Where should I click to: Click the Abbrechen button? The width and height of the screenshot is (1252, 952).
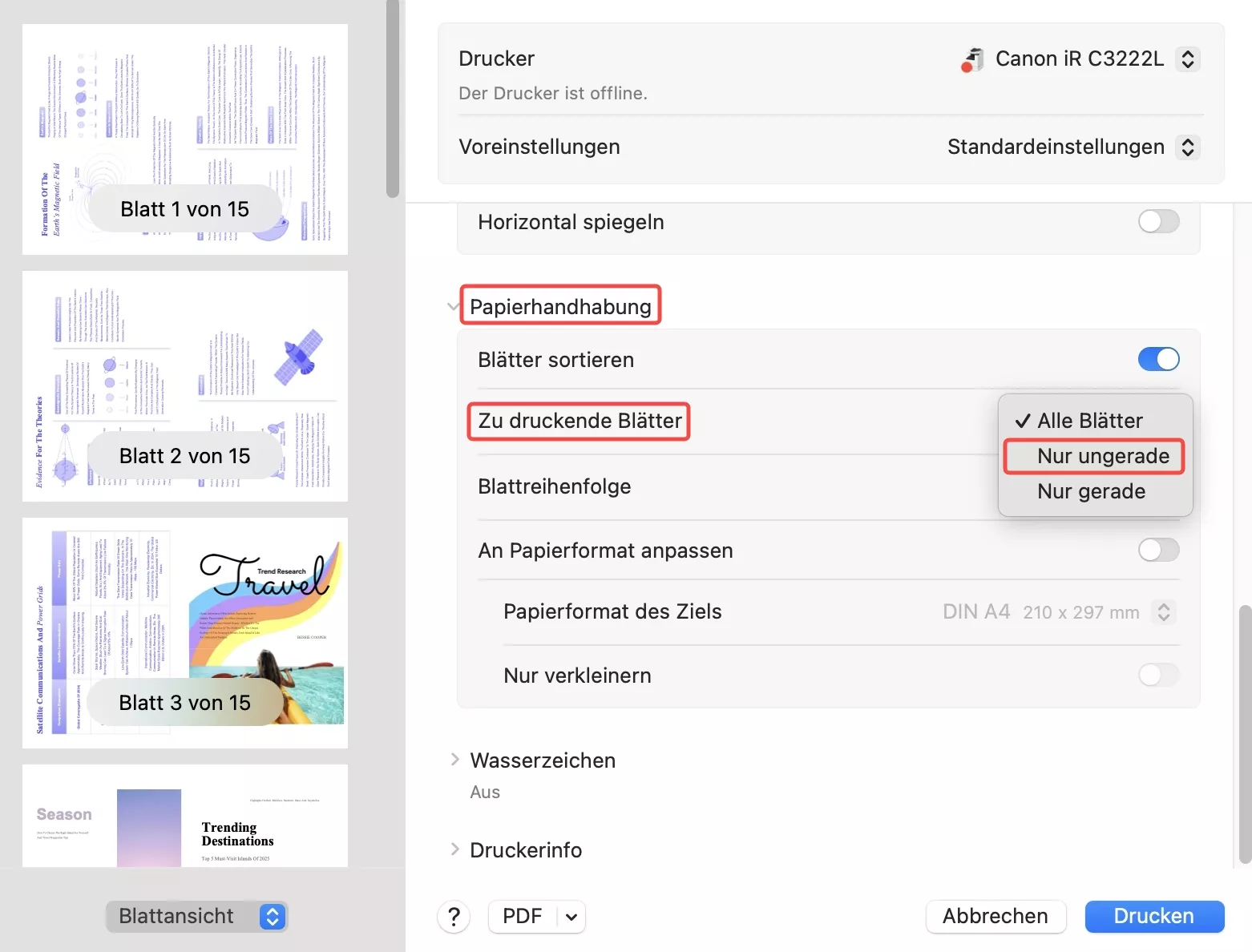coord(996,916)
